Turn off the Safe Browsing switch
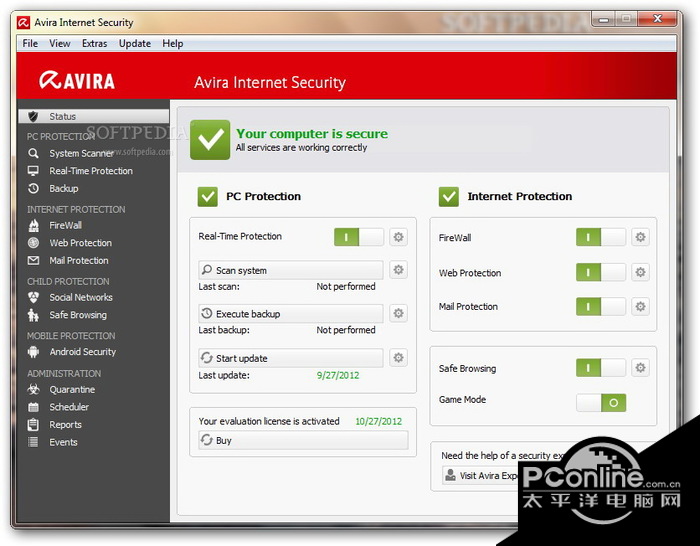 click(x=601, y=368)
